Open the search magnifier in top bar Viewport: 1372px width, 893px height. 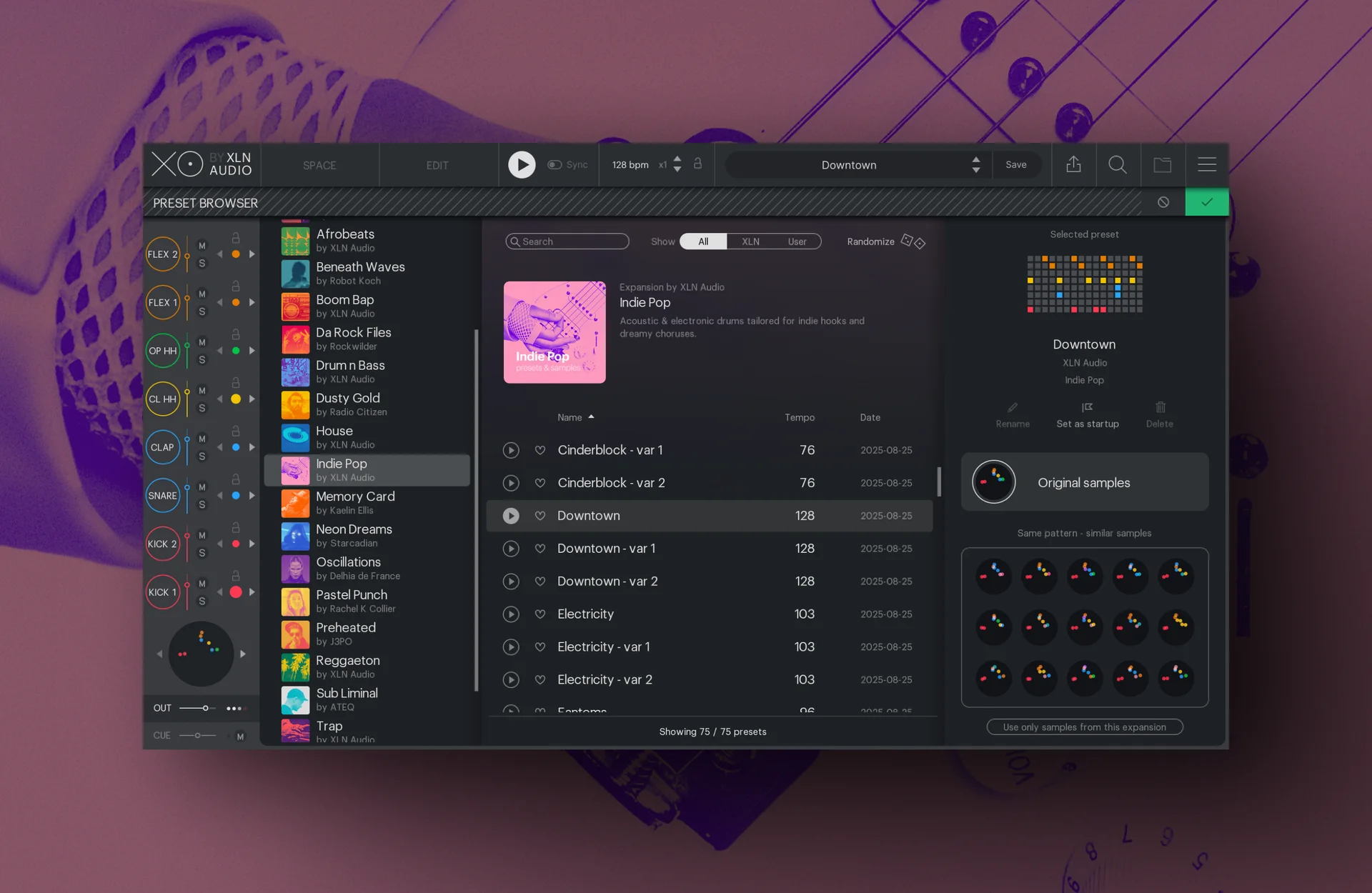pos(1118,165)
